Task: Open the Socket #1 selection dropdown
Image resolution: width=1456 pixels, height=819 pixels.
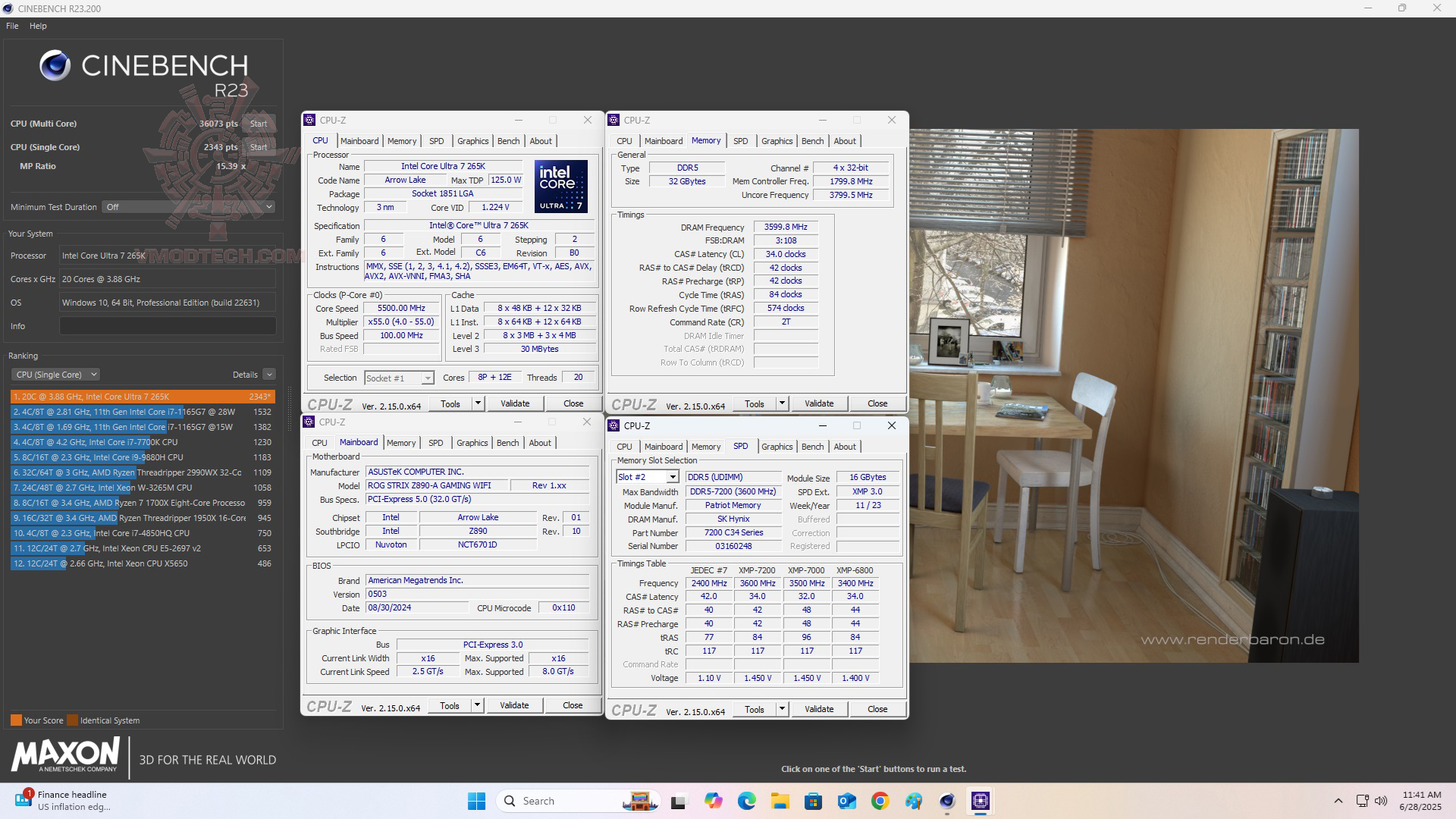Action: (x=427, y=378)
